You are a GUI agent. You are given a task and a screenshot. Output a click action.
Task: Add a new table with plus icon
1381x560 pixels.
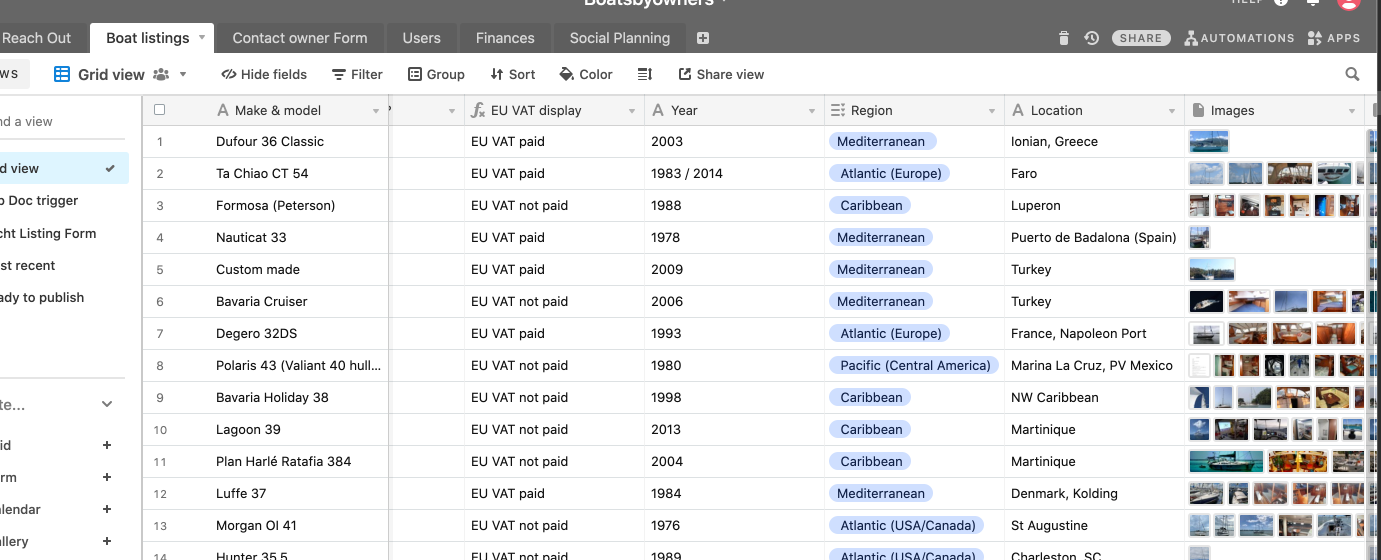(703, 38)
